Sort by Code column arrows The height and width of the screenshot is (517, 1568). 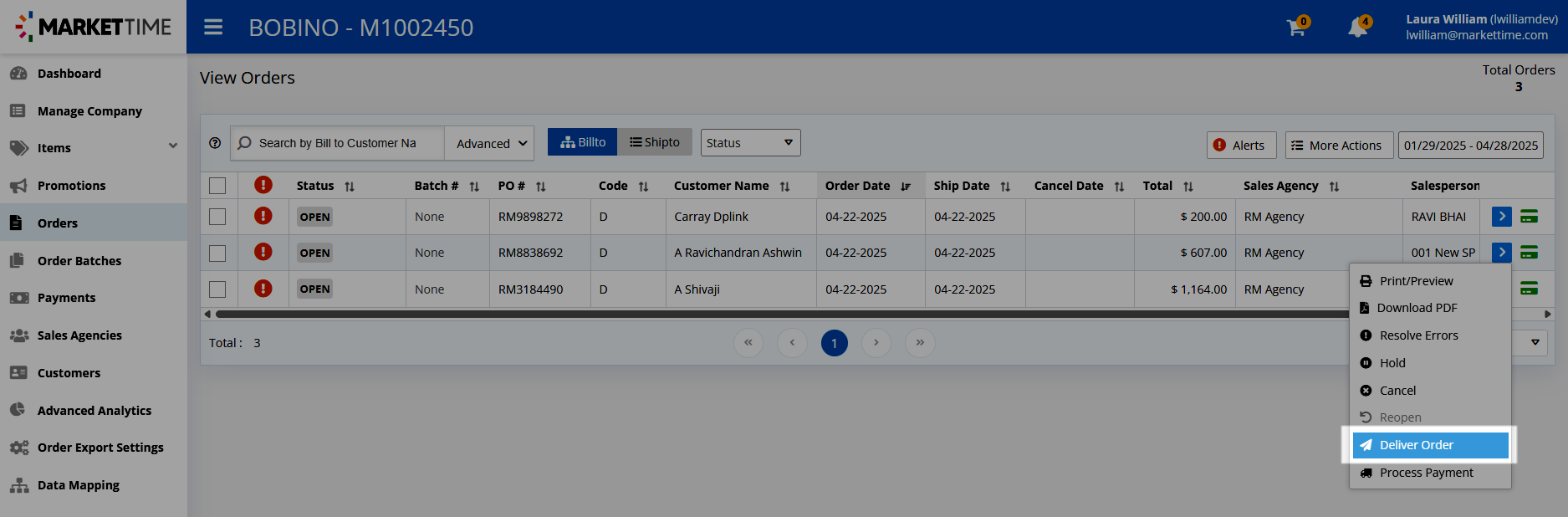[643, 187]
